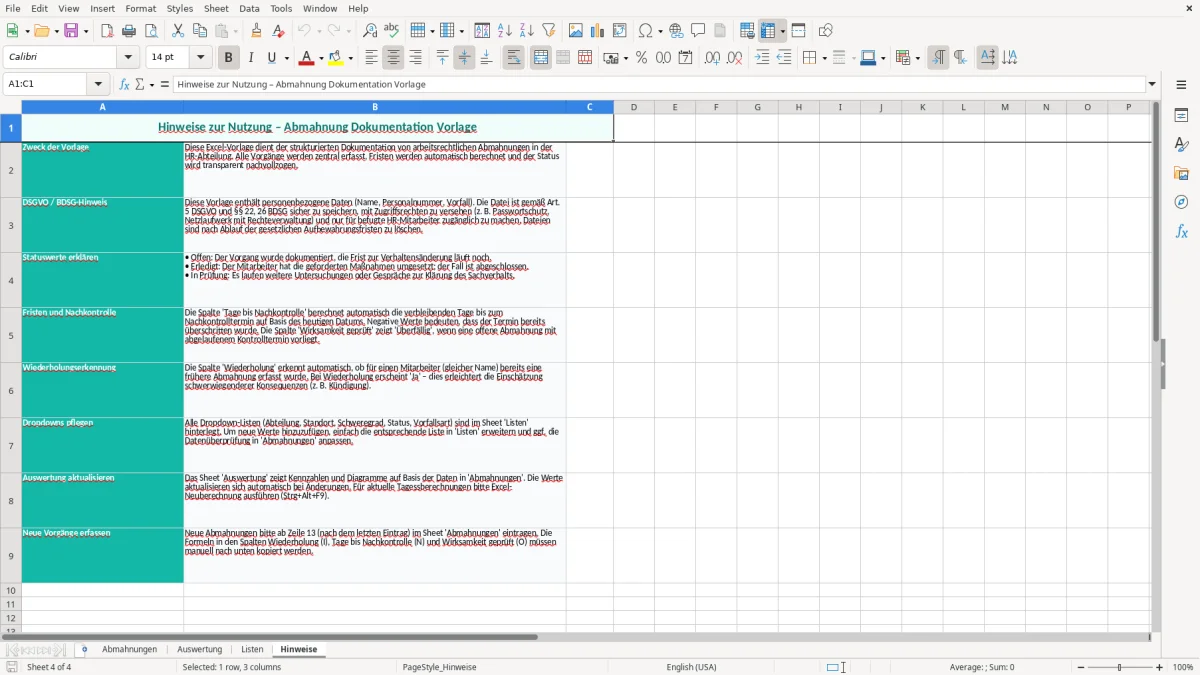Insert a hyperlink
This screenshot has width=1200, height=675.
[x=676, y=31]
